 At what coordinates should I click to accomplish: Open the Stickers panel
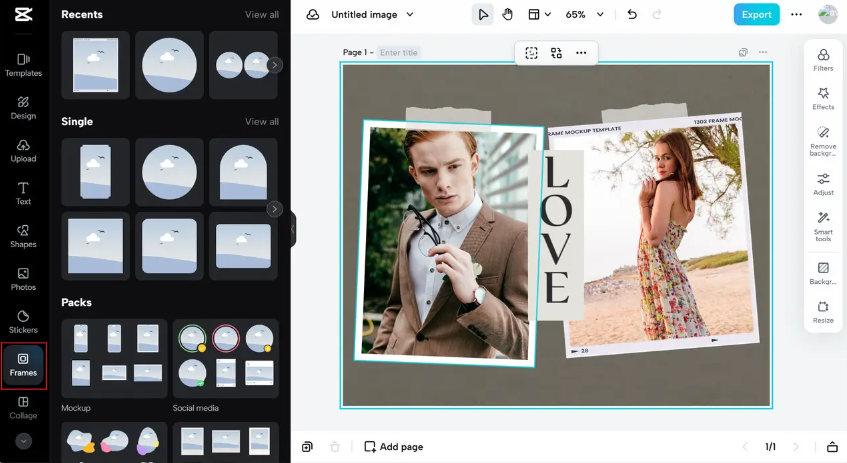(x=23, y=322)
